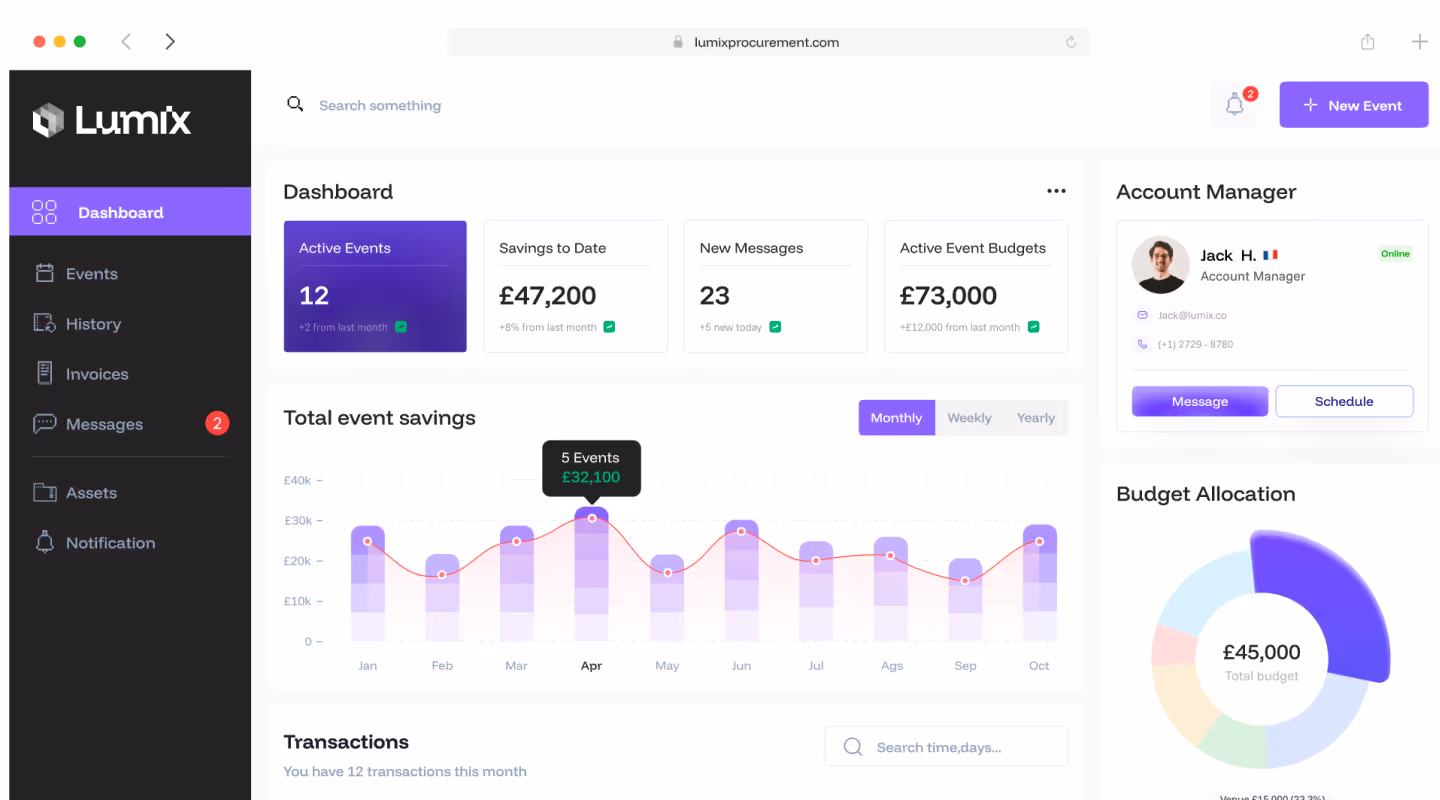1440x800 pixels.
Task: Click the Events calendar icon
Action: click(44, 273)
